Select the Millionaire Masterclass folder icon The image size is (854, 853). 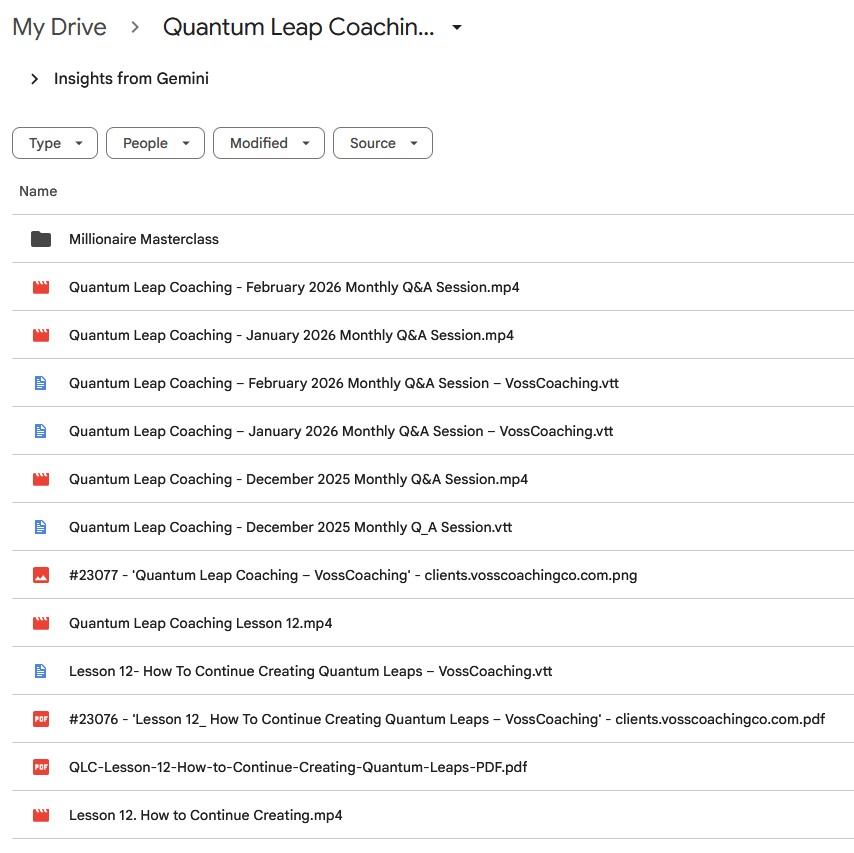click(x=40, y=239)
